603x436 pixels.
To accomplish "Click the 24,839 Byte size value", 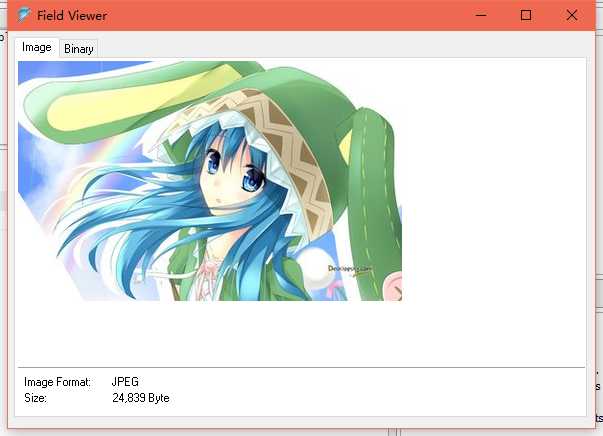I will click(x=141, y=398).
